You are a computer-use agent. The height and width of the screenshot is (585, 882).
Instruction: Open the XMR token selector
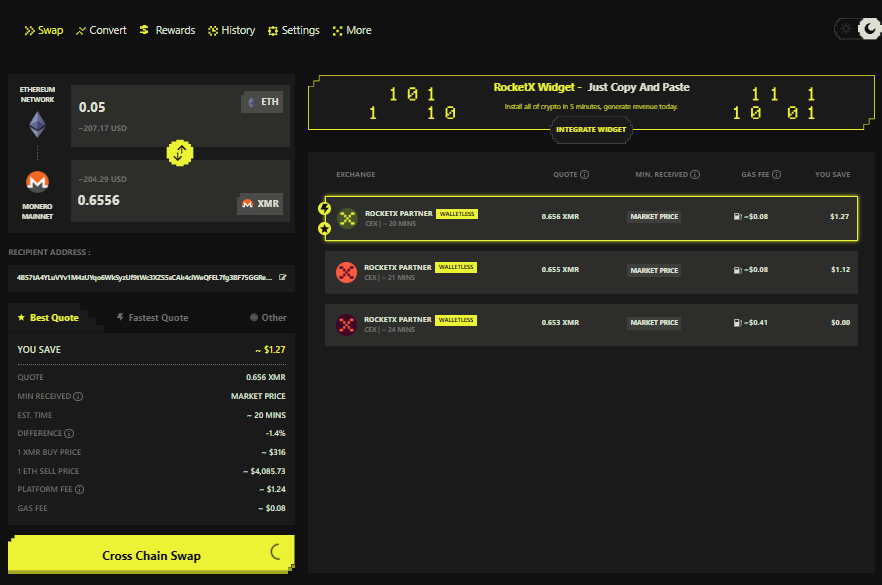[x=261, y=204]
